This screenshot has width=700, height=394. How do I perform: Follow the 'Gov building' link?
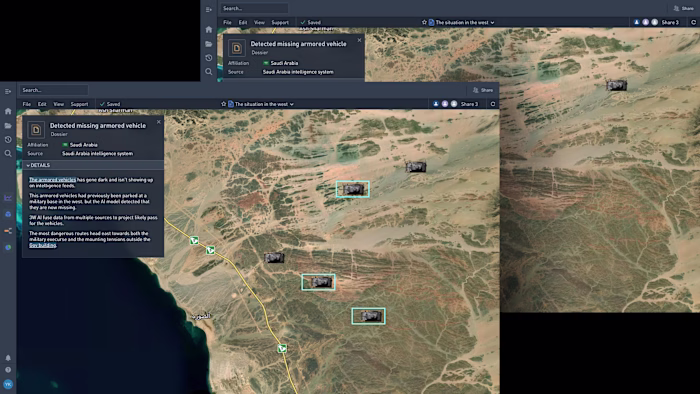tap(43, 245)
